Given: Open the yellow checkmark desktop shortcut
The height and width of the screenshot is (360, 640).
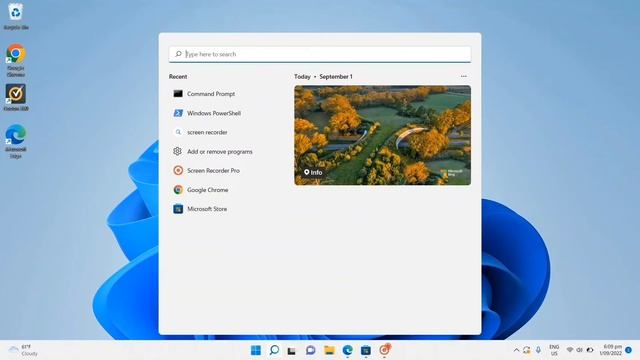Looking at the screenshot, I should pyautogui.click(x=16, y=98).
